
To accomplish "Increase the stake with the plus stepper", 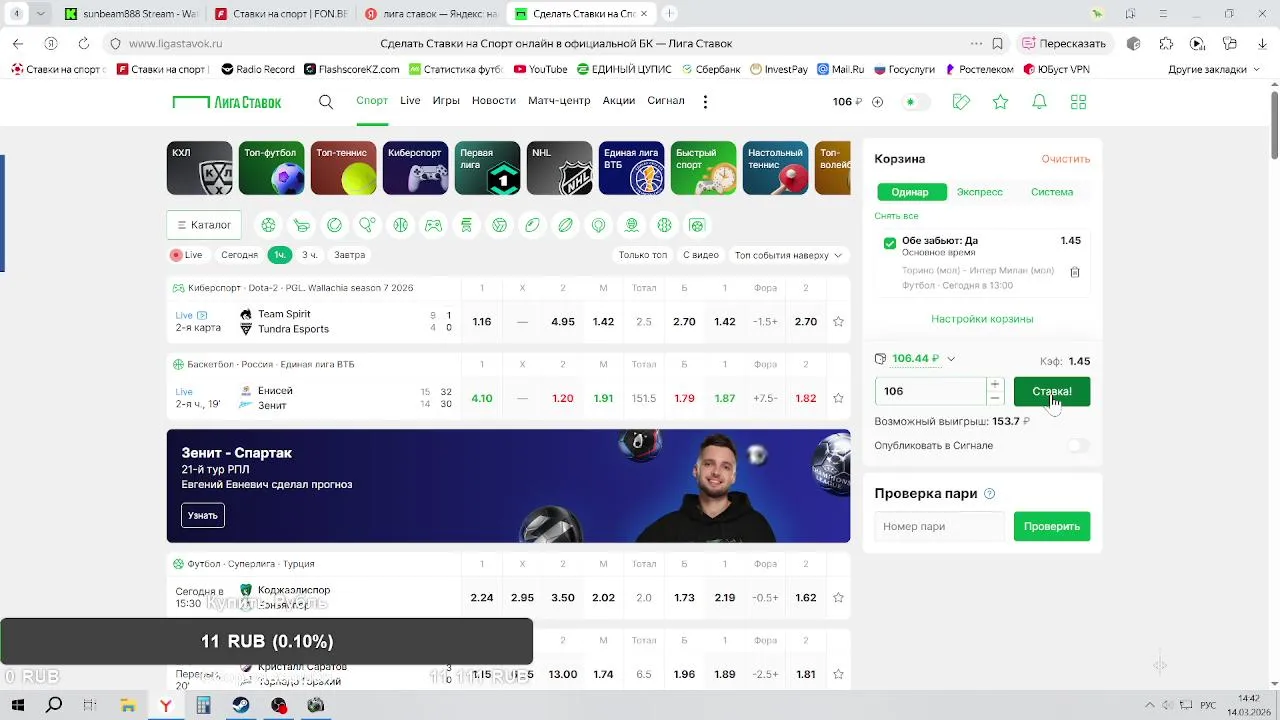I will tap(994, 384).
